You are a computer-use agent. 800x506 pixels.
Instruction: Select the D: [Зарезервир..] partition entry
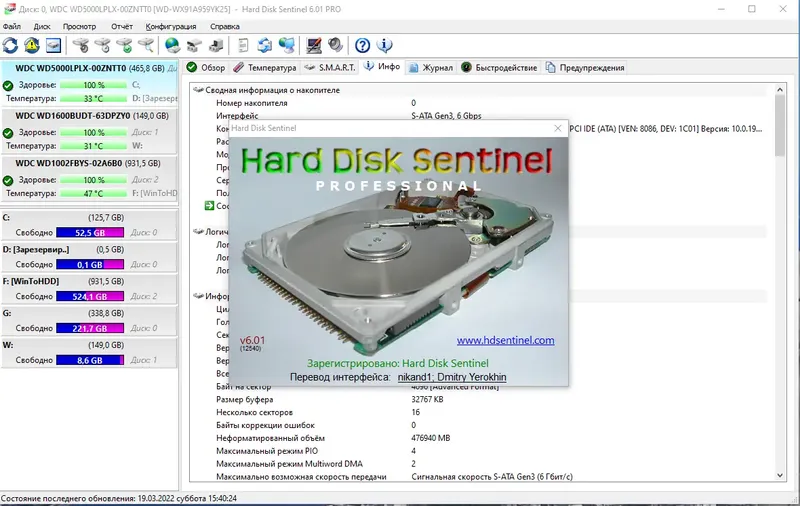click(89, 257)
